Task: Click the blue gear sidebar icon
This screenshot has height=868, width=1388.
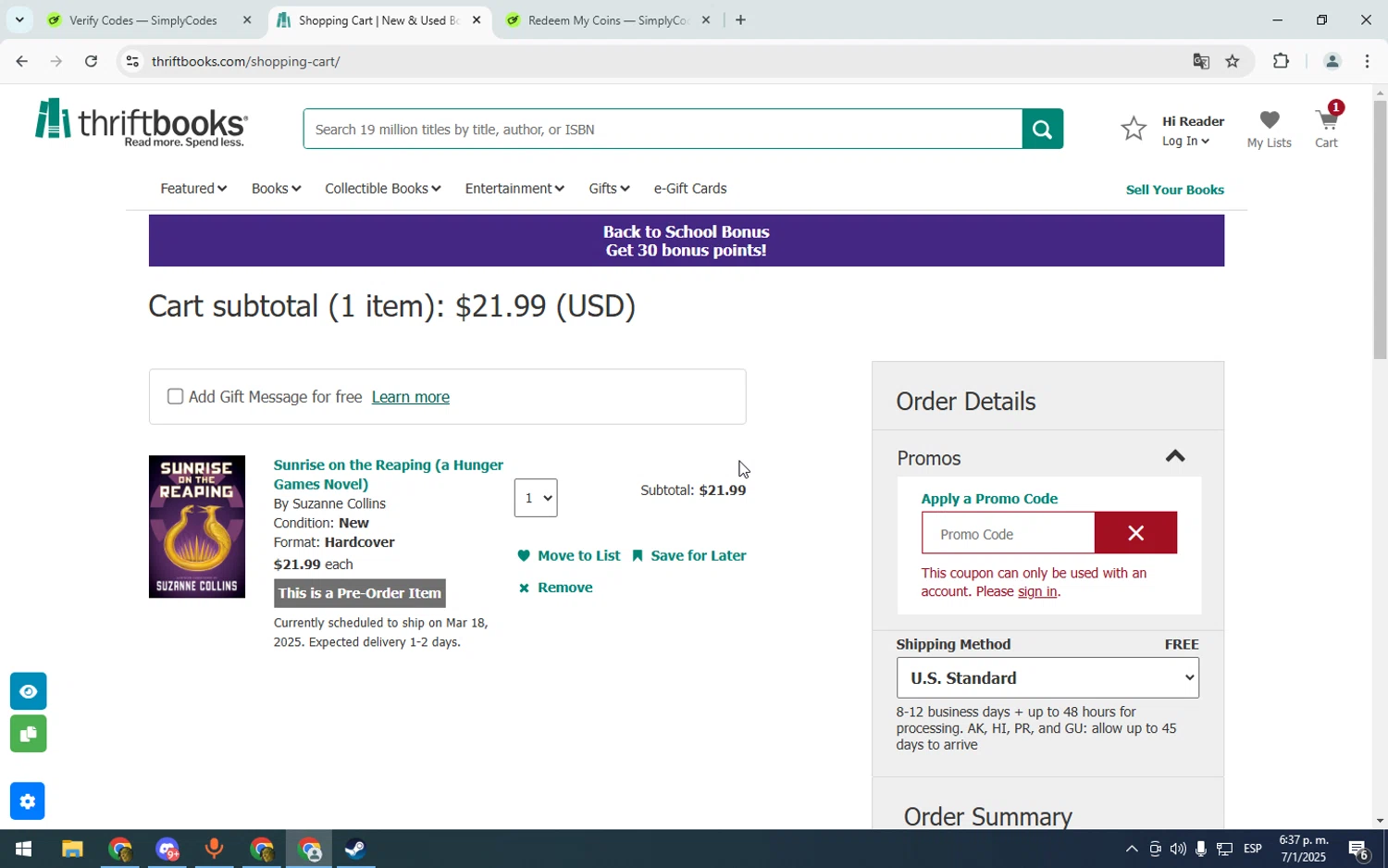Action: [x=28, y=801]
